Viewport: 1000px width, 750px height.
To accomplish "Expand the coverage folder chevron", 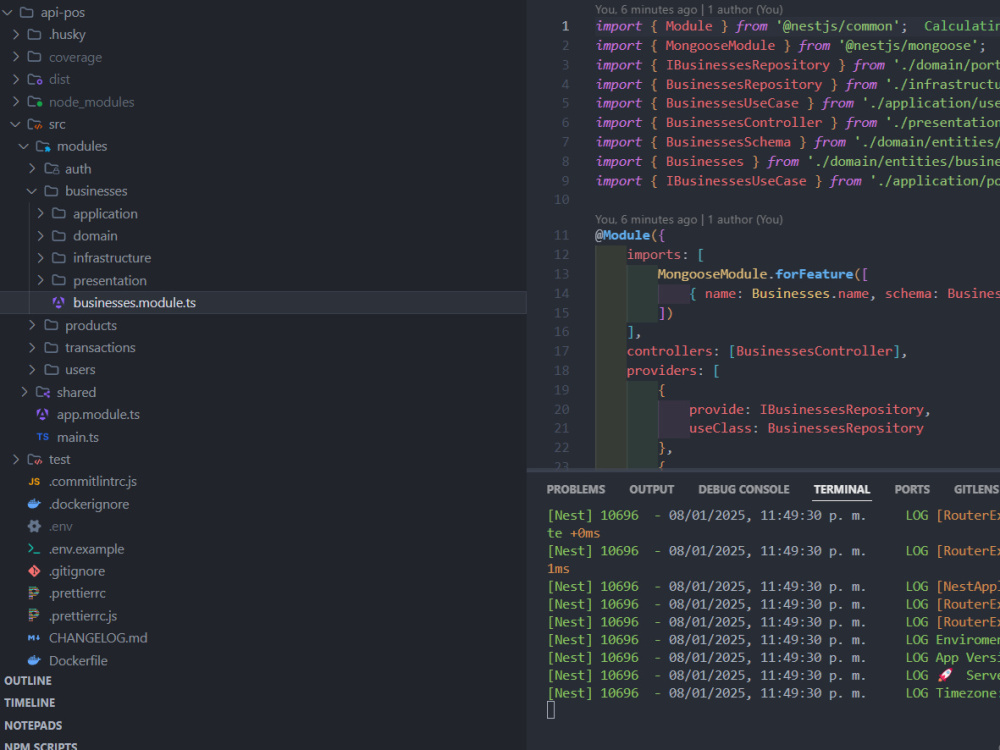I will [16, 57].
